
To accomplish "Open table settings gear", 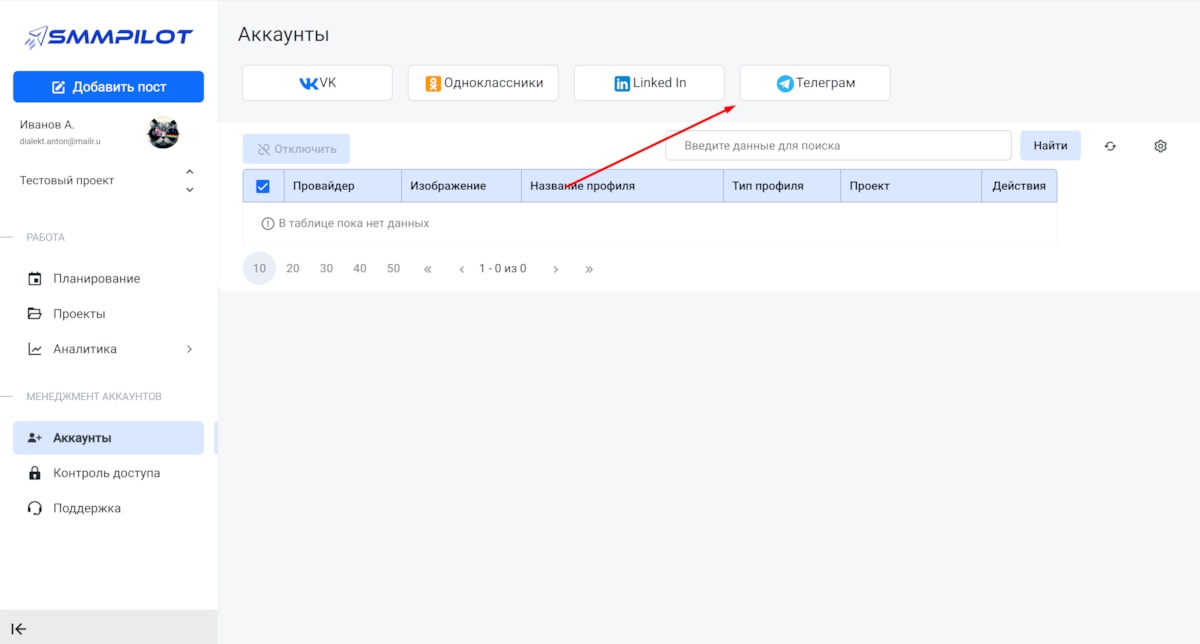I will coord(1160,146).
